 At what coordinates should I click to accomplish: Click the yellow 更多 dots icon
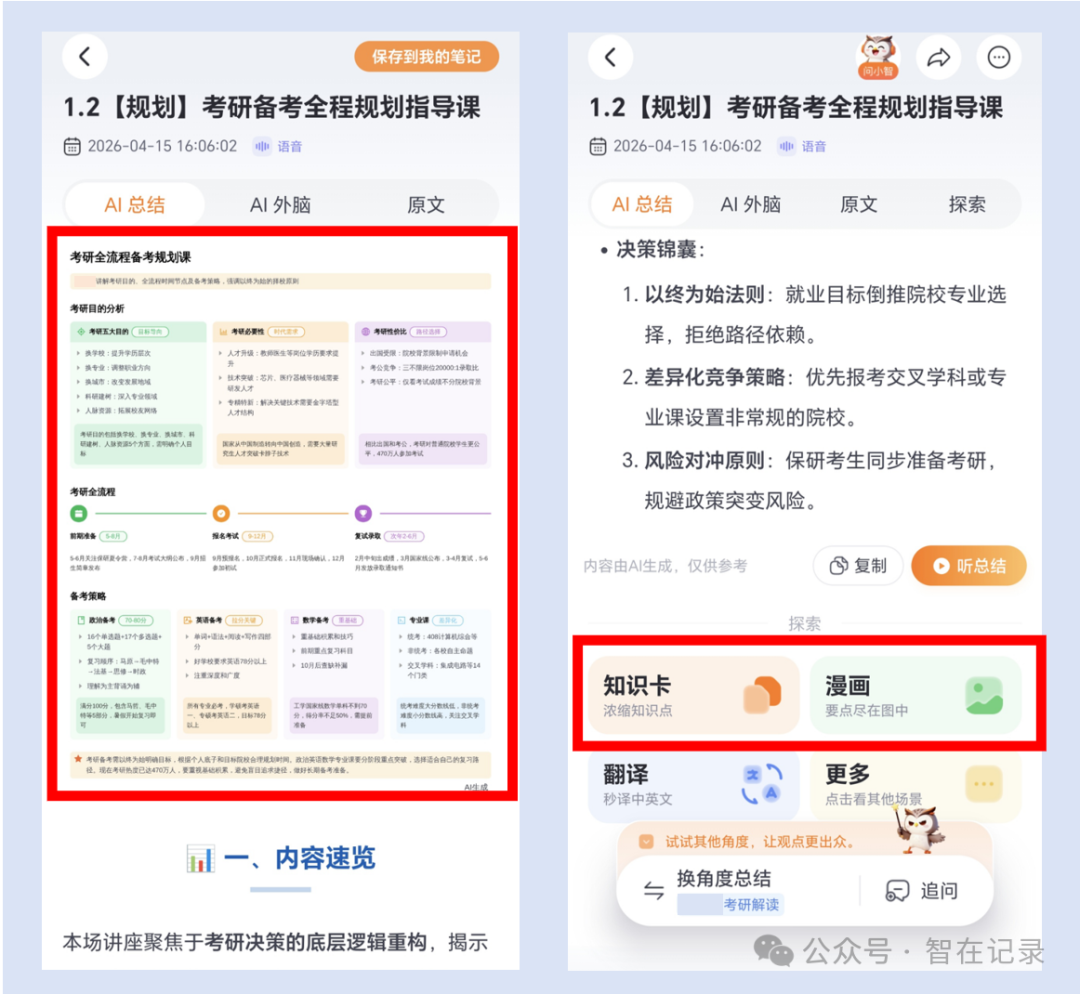click(x=984, y=785)
